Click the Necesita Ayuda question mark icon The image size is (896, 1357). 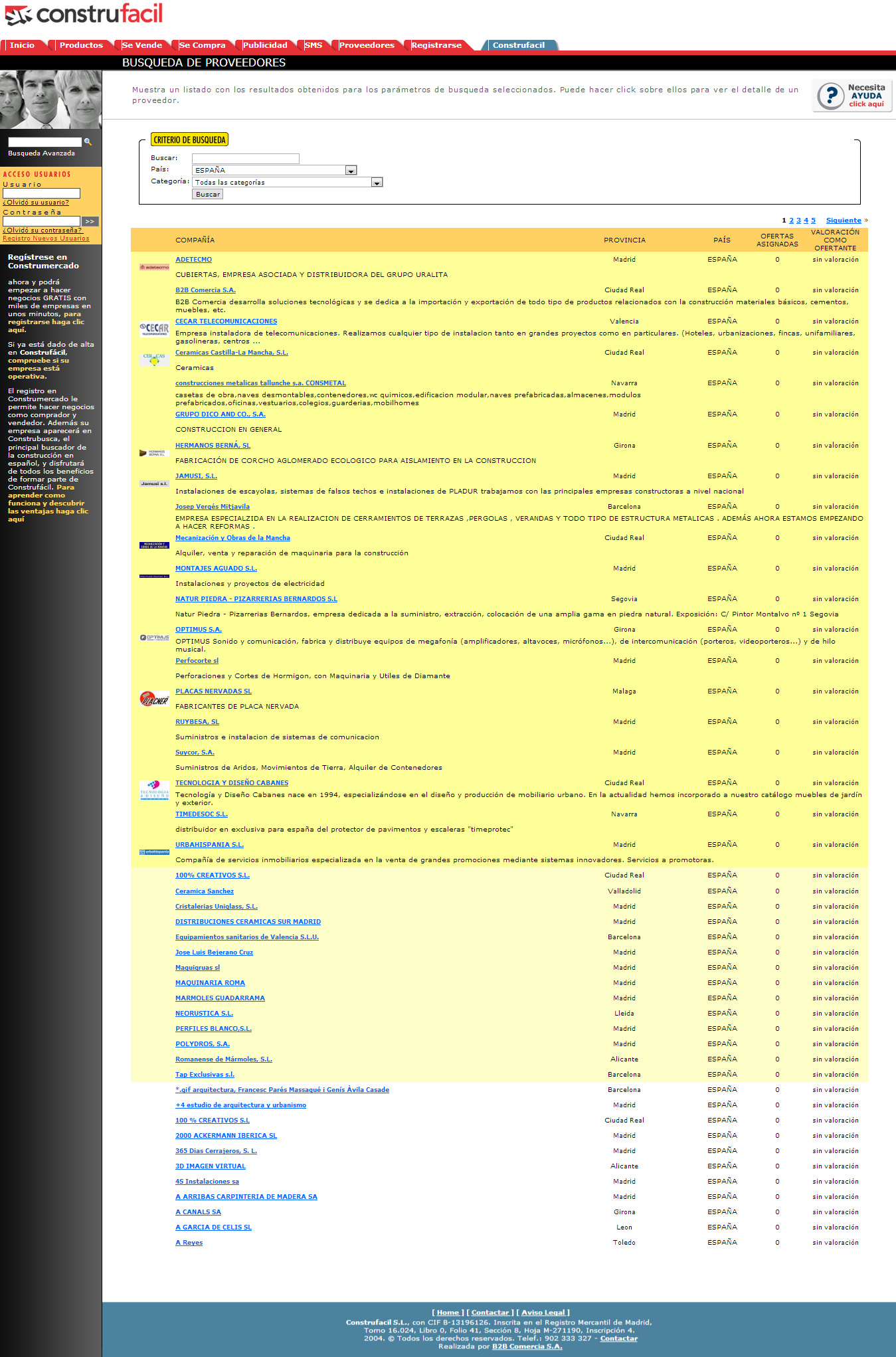tap(830, 96)
